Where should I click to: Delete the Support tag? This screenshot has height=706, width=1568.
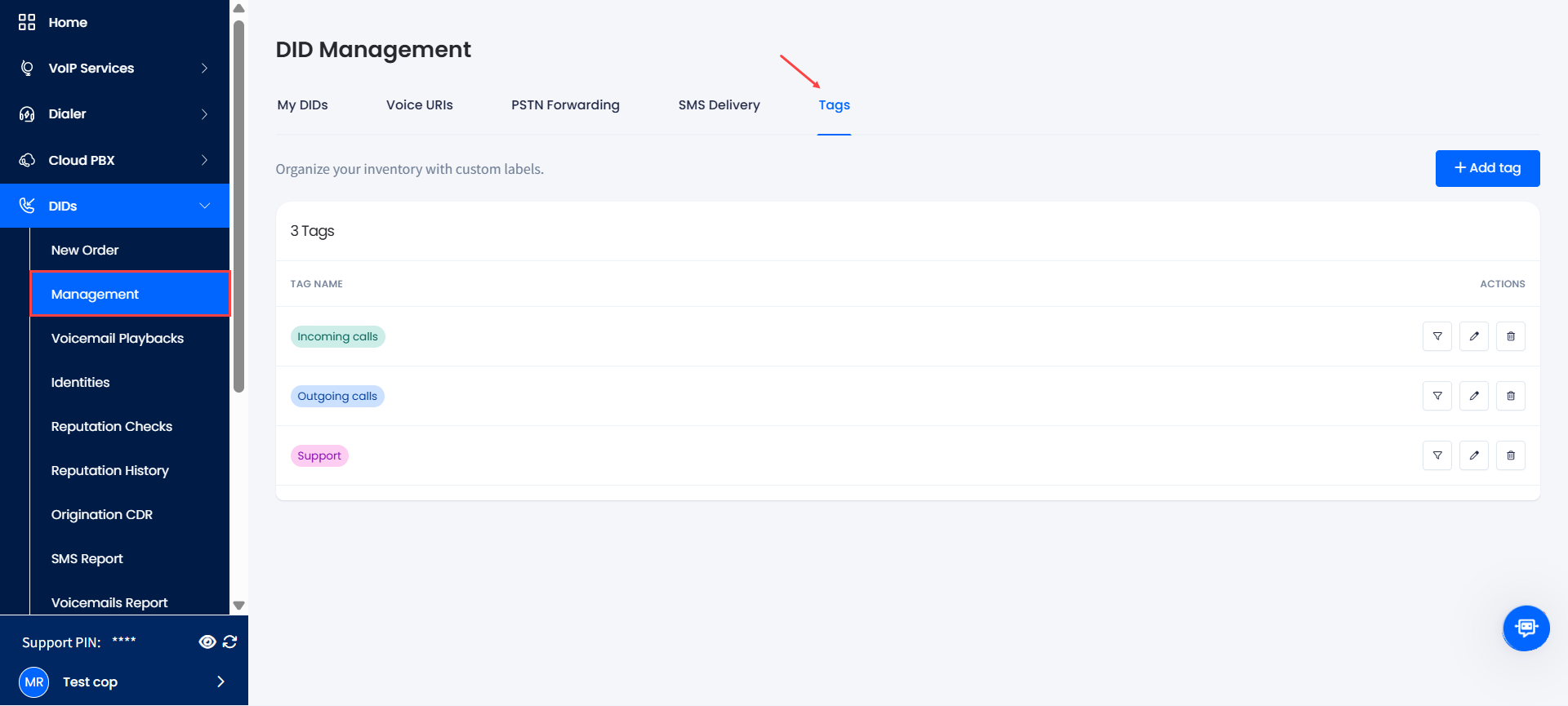pos(1511,455)
